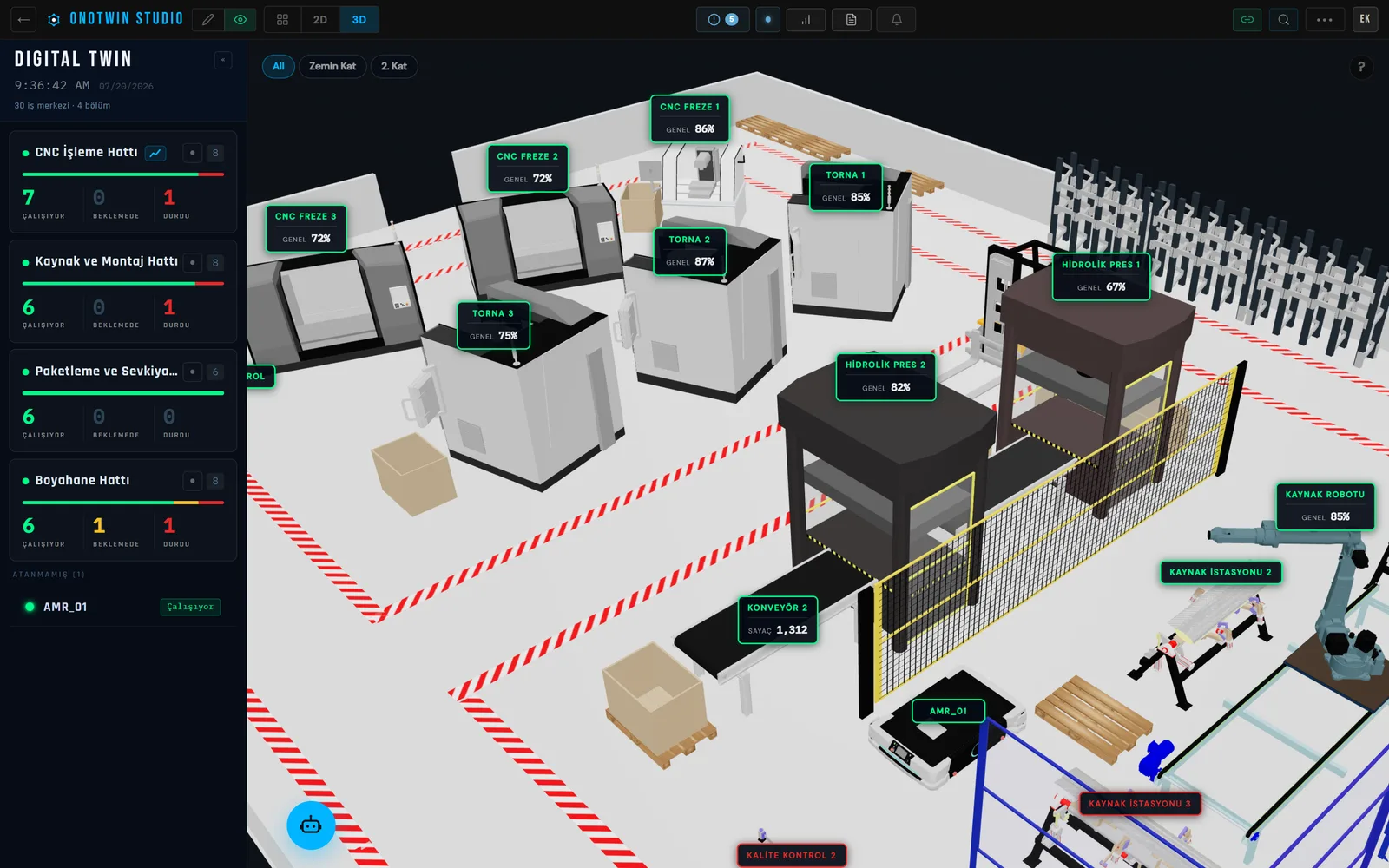
Task: Select the HİDROLİK PRES 2 label
Action: pos(885,377)
